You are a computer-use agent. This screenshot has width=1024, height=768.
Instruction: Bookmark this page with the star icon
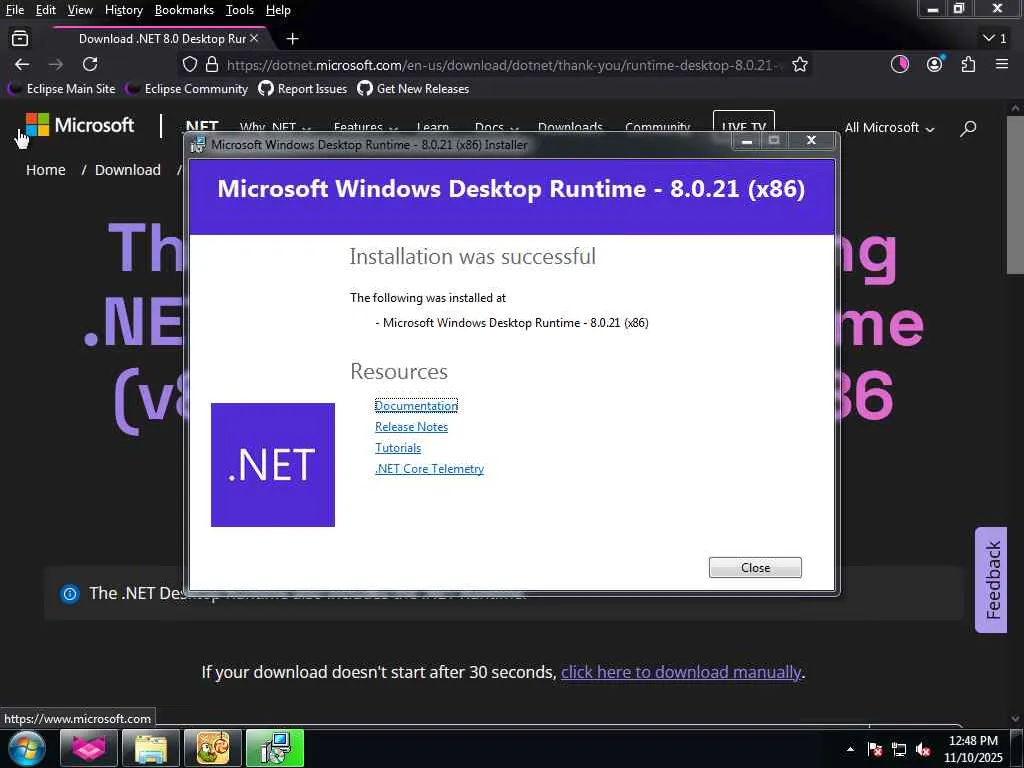(800, 64)
